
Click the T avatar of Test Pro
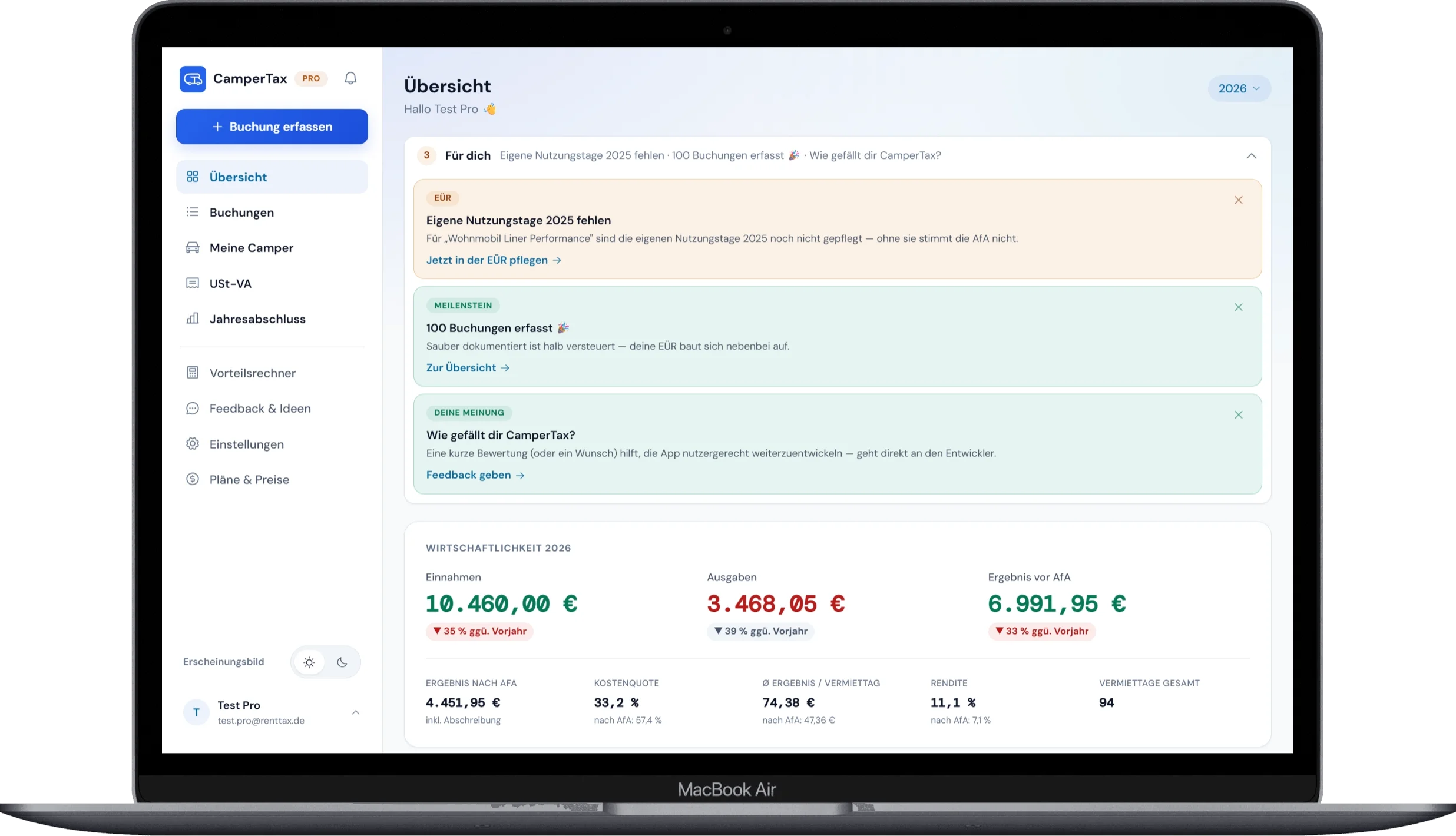196,712
